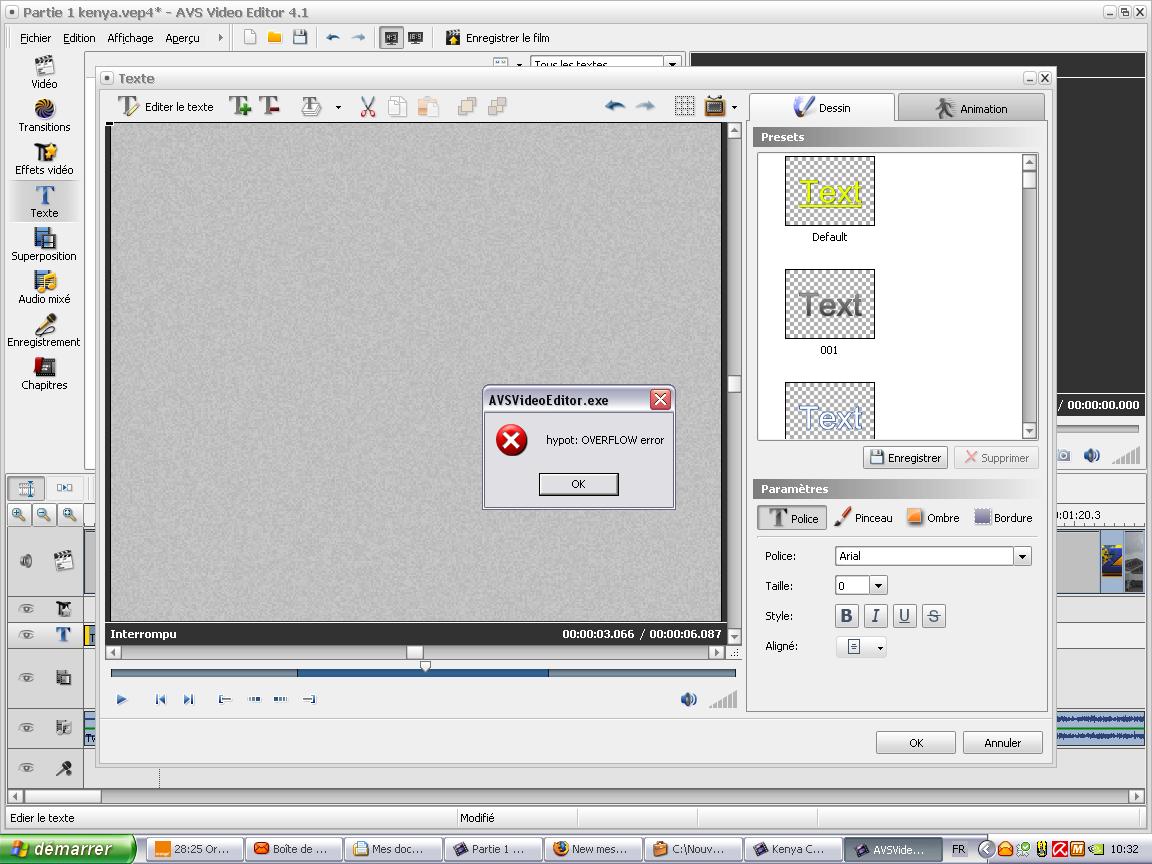
Task: Toggle italic text style
Action: pos(875,616)
